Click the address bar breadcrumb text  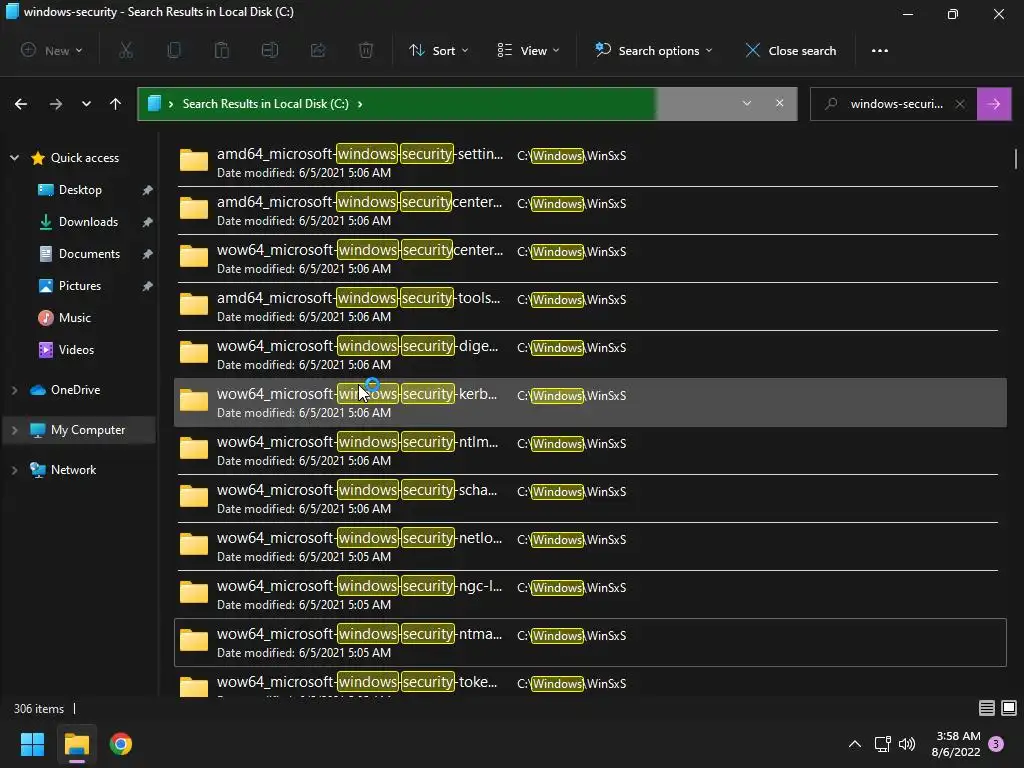coord(265,104)
